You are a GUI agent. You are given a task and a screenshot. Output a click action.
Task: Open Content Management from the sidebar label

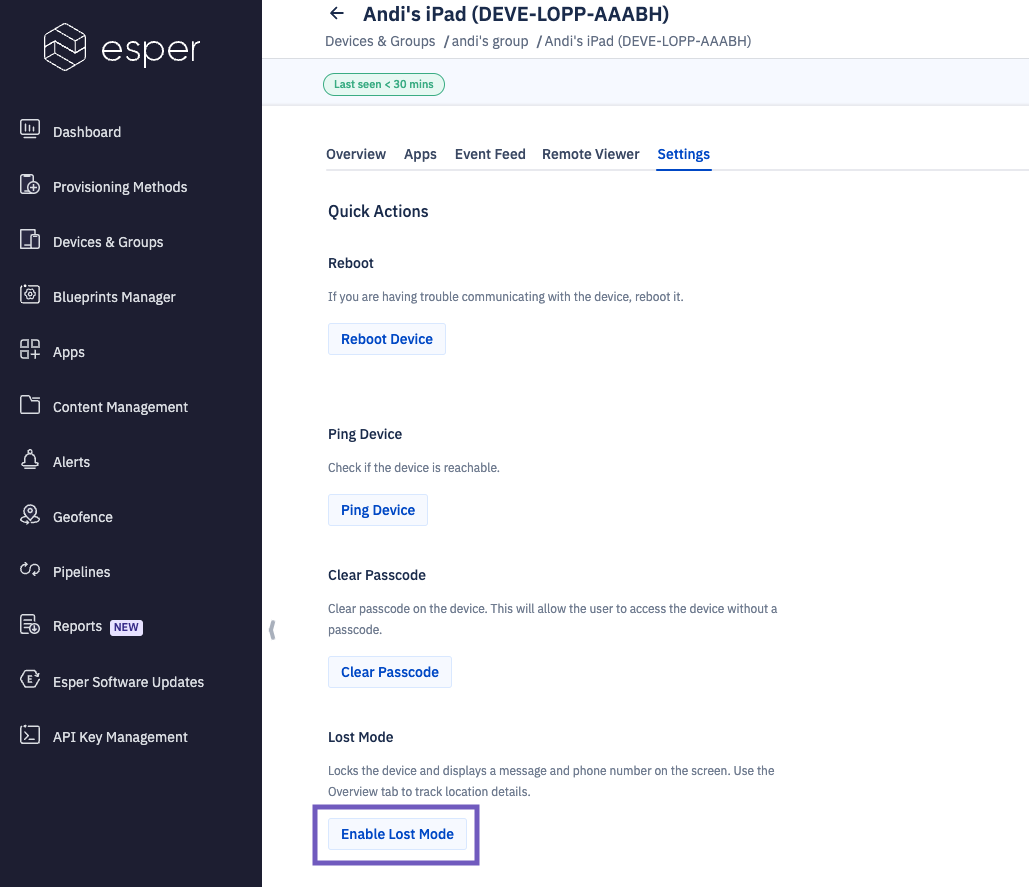[120, 407]
